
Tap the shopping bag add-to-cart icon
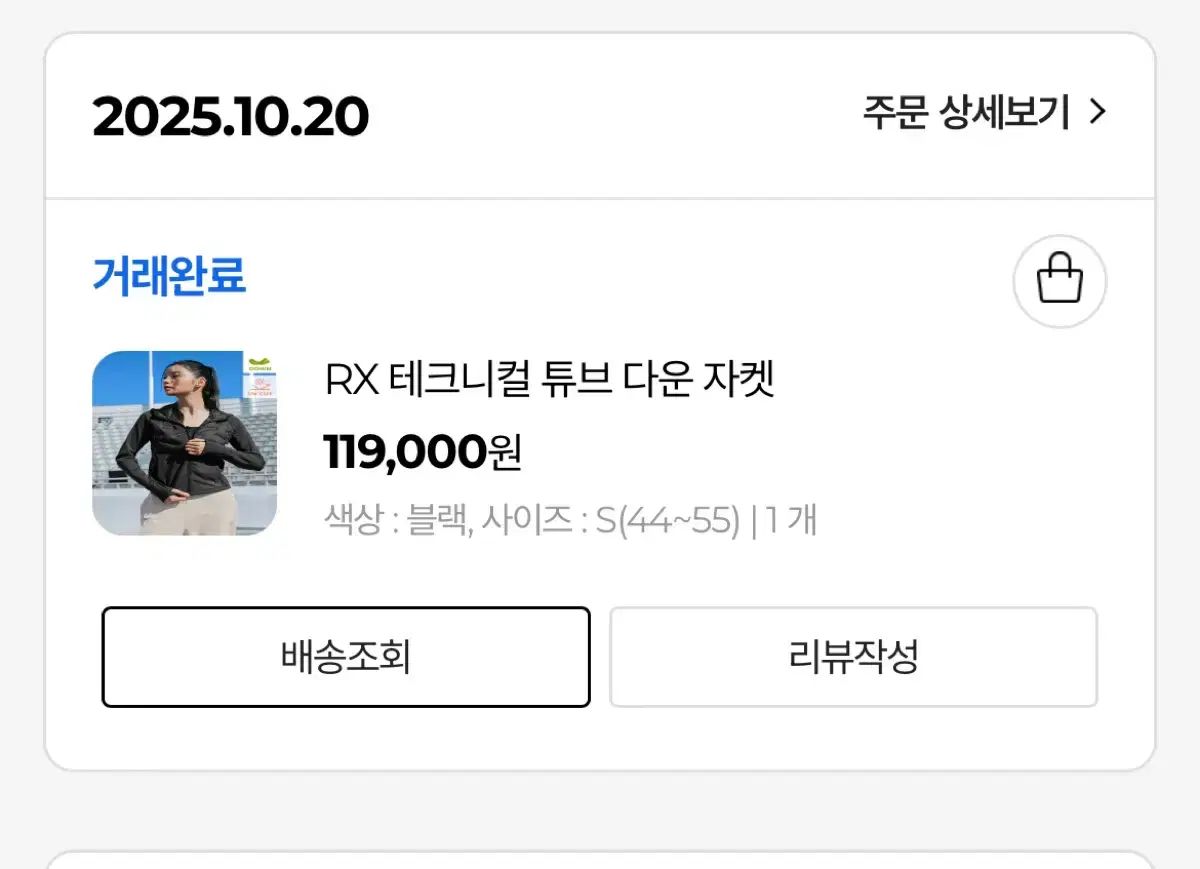(1059, 281)
